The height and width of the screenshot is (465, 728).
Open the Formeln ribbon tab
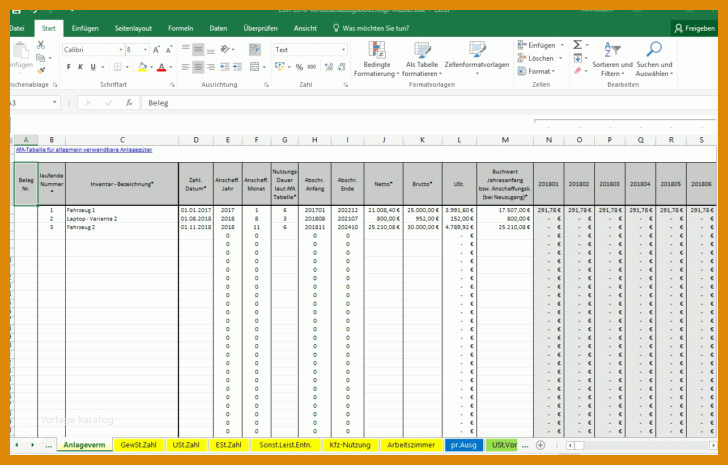(181, 28)
